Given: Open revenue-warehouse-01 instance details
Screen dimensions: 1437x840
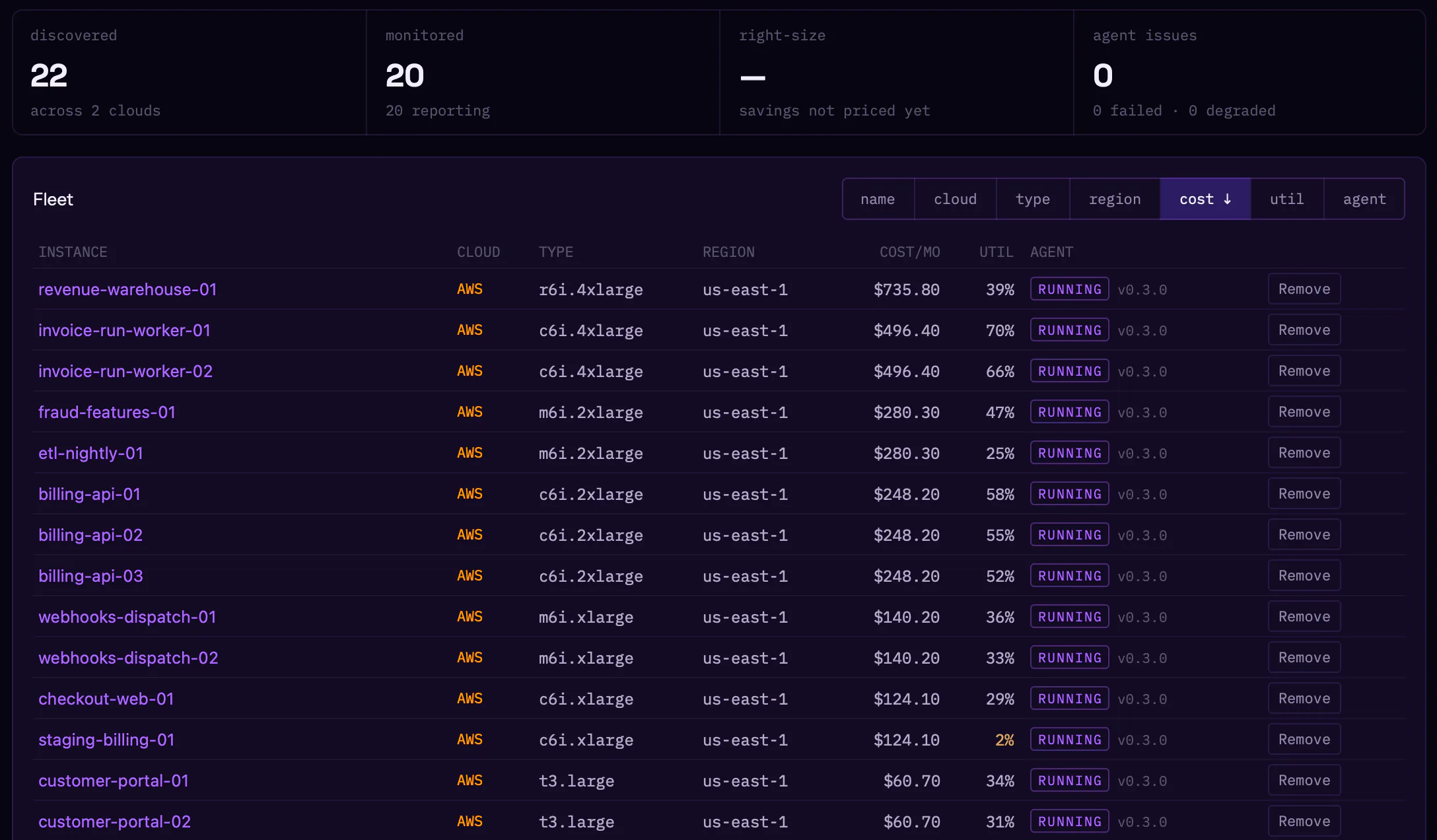Looking at the screenshot, I should tap(127, 289).
